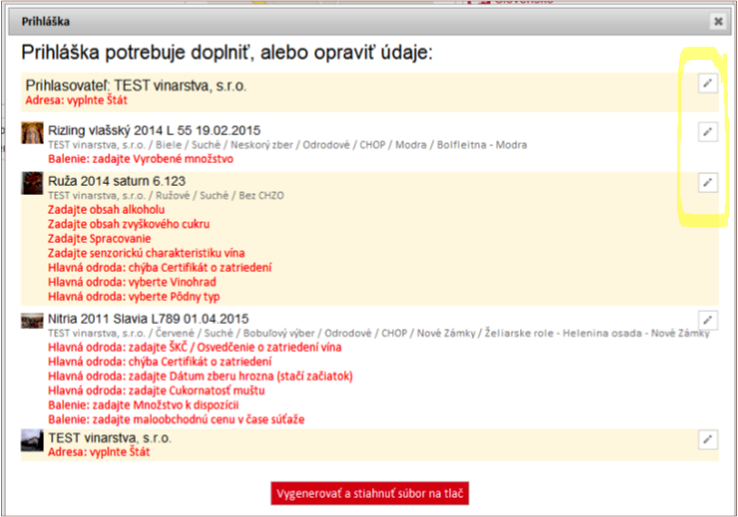The image size is (738, 517).
Task: Click 'Zadajte obsah alkoholu' error line
Action: (x=106, y=210)
